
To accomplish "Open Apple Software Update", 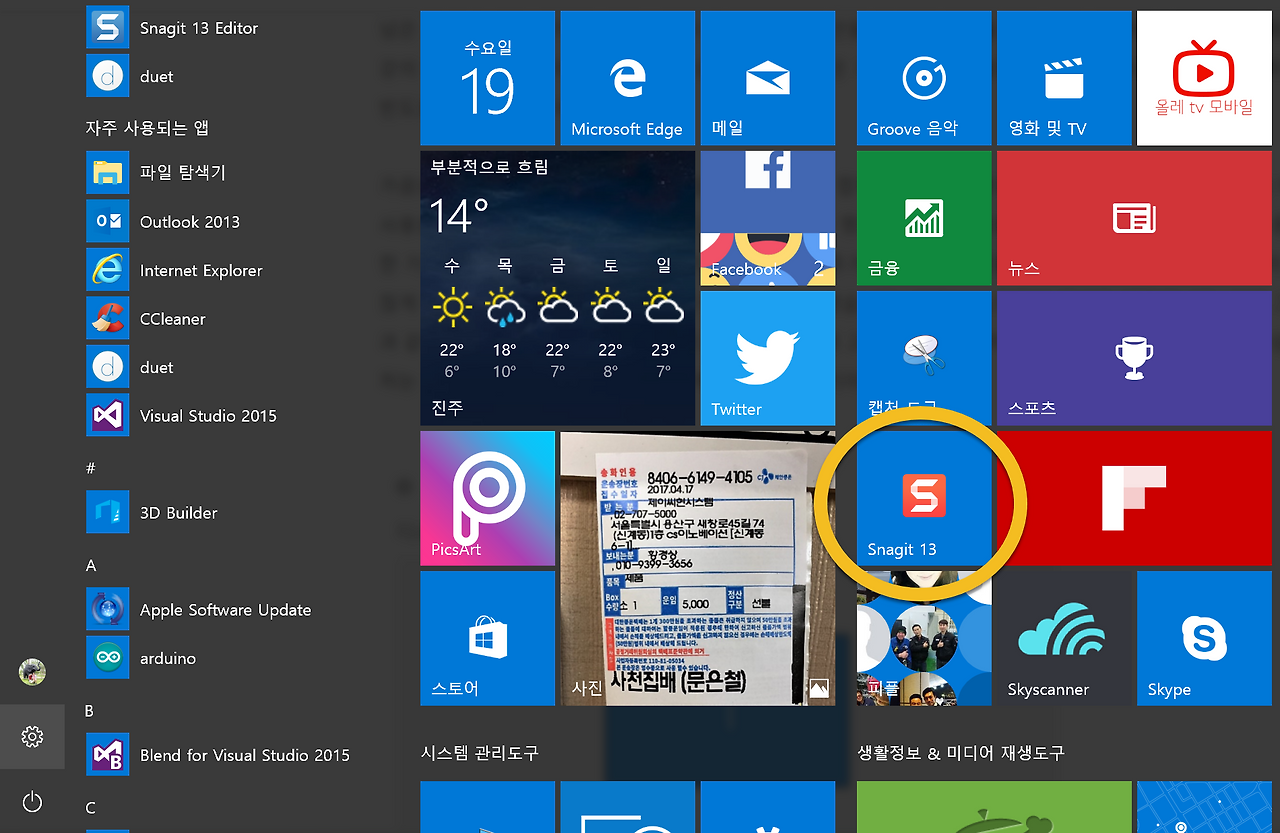I will click(199, 609).
